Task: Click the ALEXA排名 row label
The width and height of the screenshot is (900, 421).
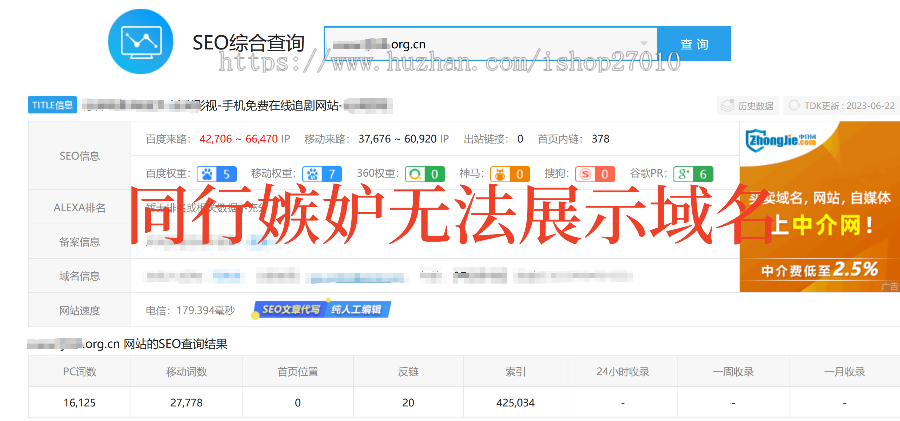Action: pos(79,207)
